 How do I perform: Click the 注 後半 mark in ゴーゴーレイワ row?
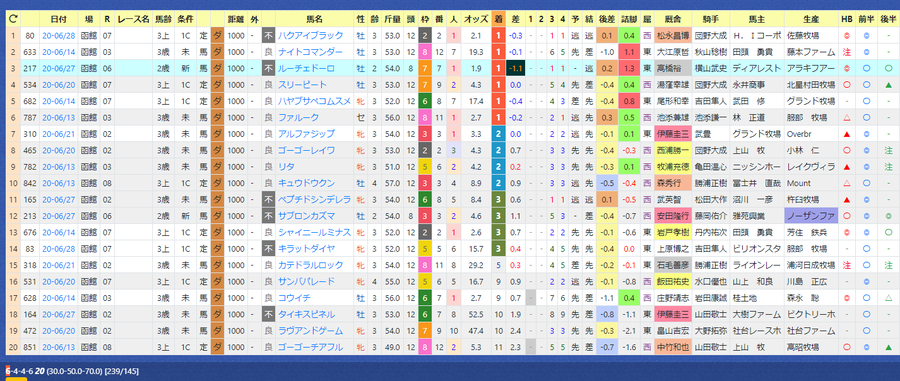[x=888, y=150]
